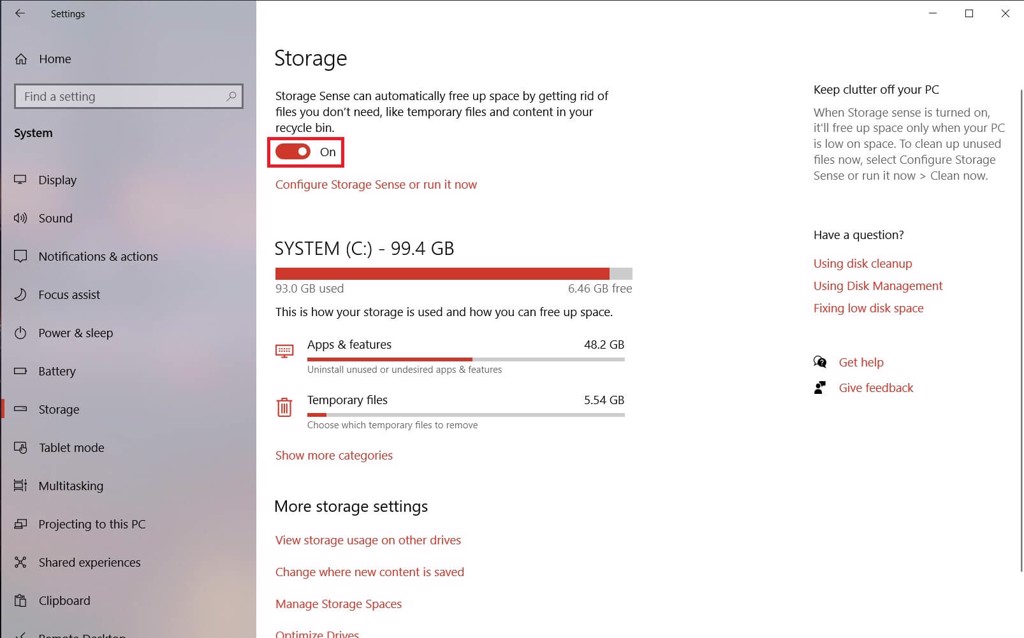Open Notifications & actions page
Image resolution: width=1024 pixels, height=638 pixels.
[x=98, y=256]
